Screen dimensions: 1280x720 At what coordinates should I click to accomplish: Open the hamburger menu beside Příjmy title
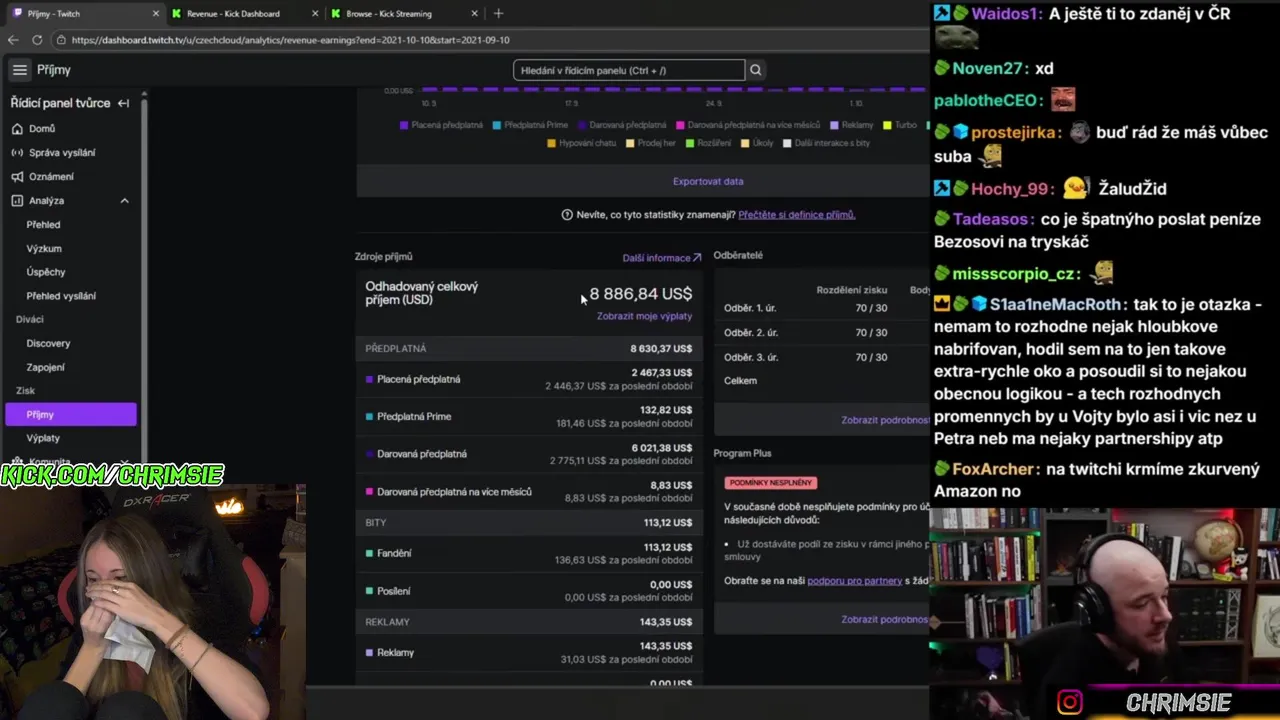click(20, 70)
